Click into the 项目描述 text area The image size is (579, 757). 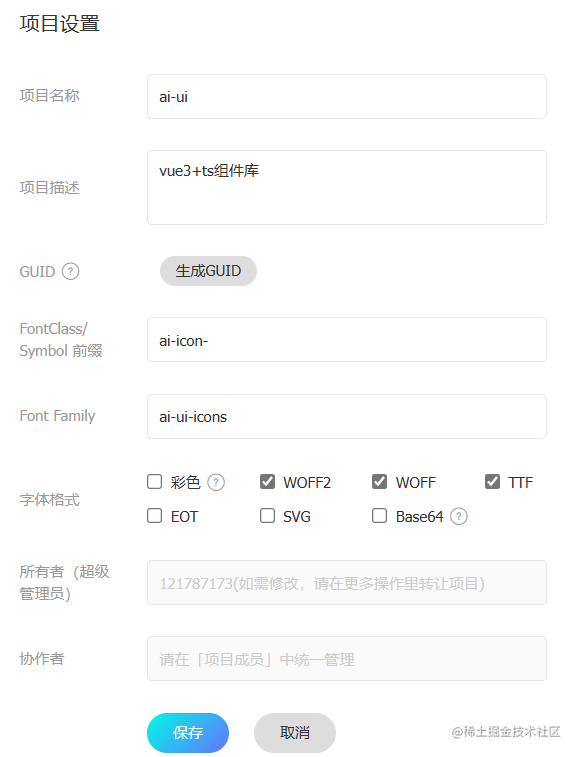347,187
